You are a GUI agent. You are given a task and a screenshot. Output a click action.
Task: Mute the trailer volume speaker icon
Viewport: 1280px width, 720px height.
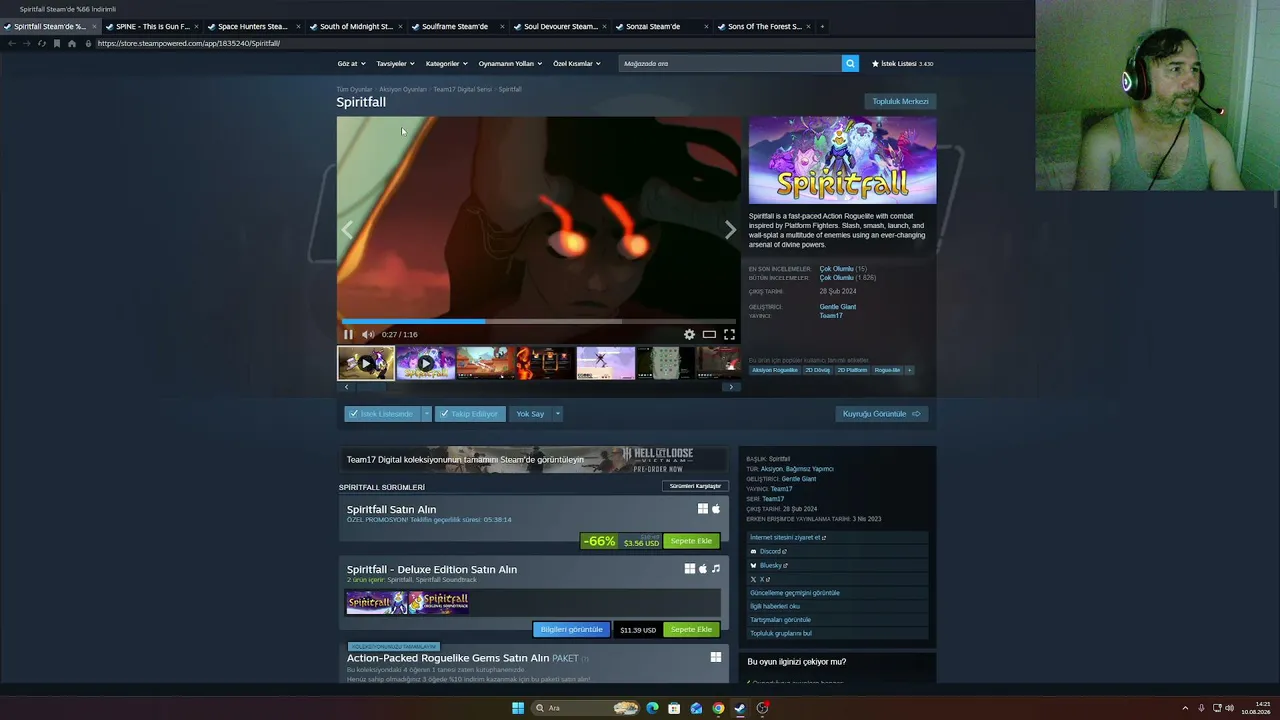pos(368,334)
